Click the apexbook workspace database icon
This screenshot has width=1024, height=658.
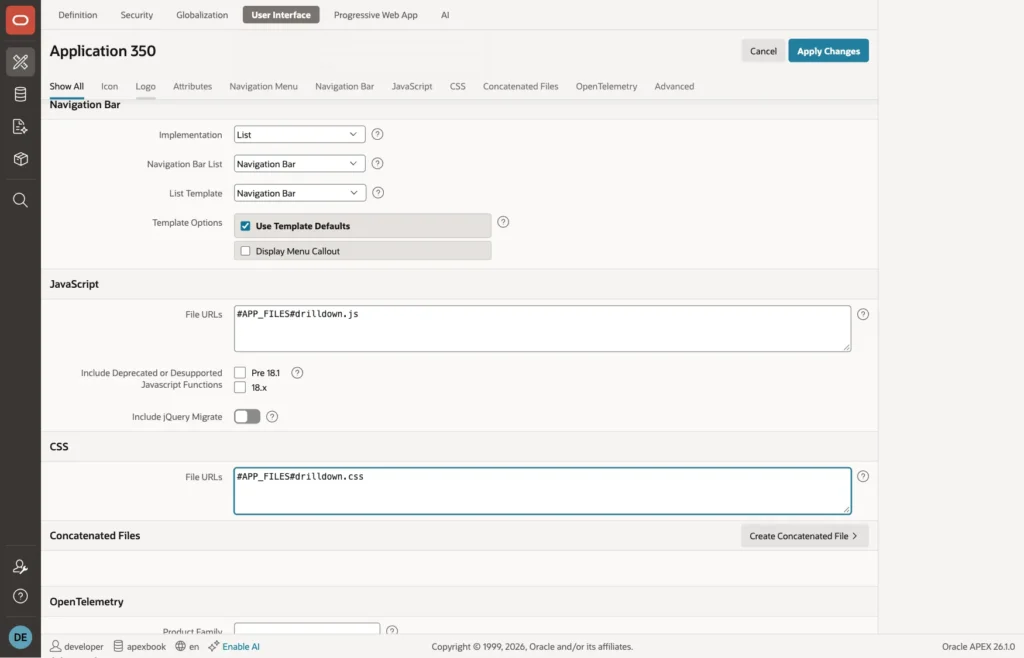(x=118, y=646)
